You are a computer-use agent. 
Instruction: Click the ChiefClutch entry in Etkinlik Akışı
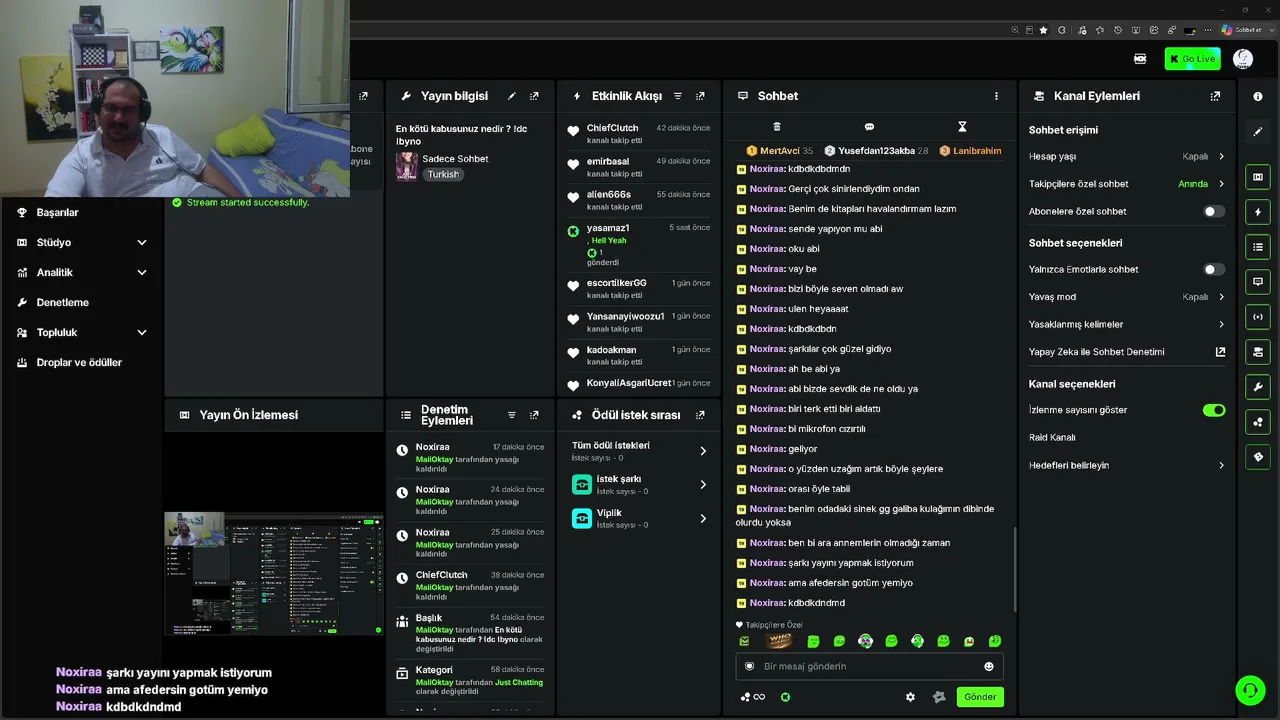coord(638,134)
